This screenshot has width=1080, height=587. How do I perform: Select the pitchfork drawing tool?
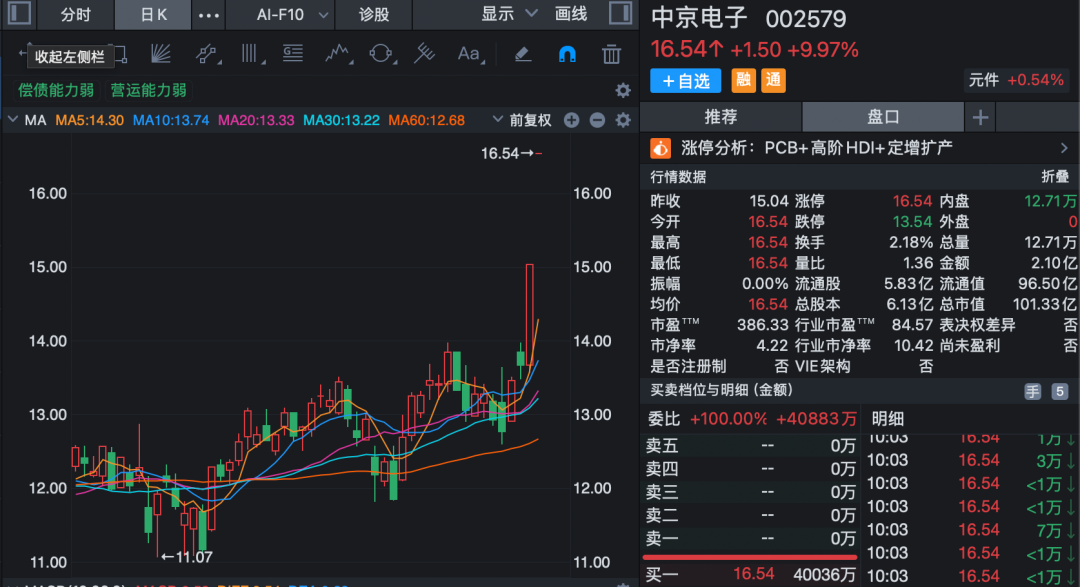tap(424, 54)
